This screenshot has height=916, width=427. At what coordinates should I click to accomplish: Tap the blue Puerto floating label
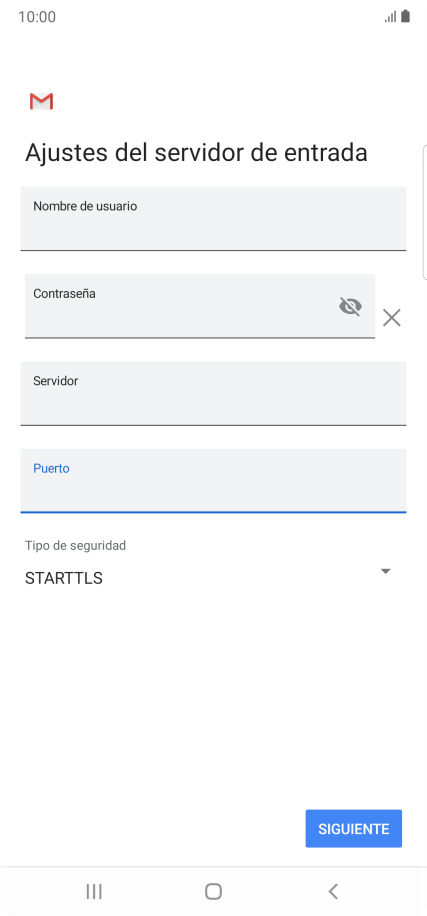pos(51,469)
